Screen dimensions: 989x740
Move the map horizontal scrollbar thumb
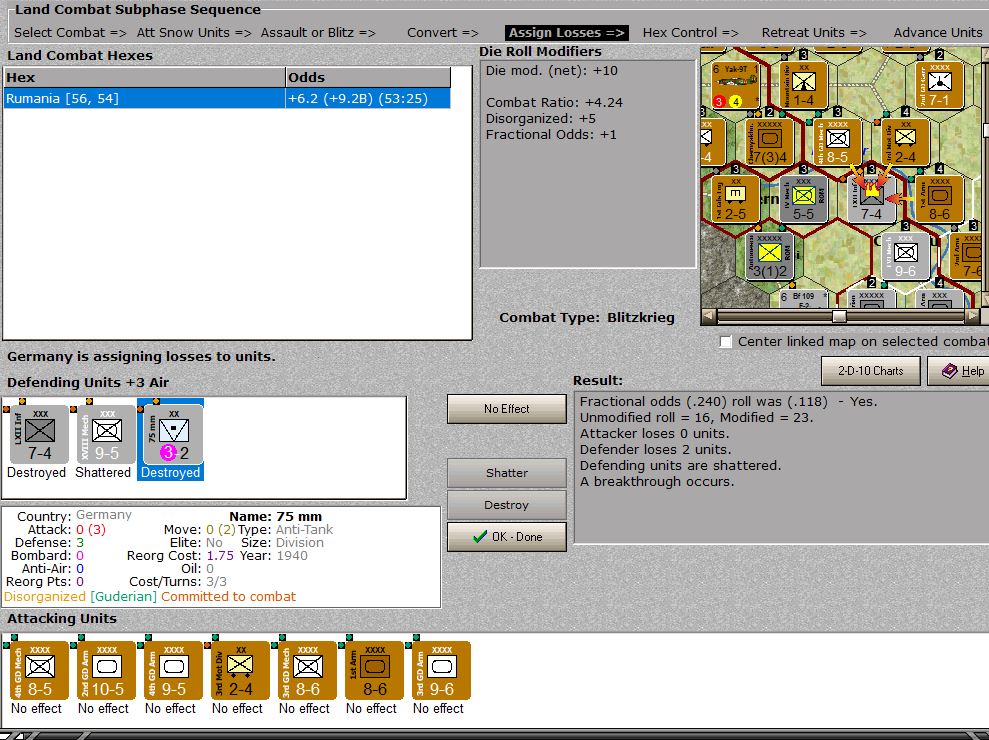[x=839, y=315]
